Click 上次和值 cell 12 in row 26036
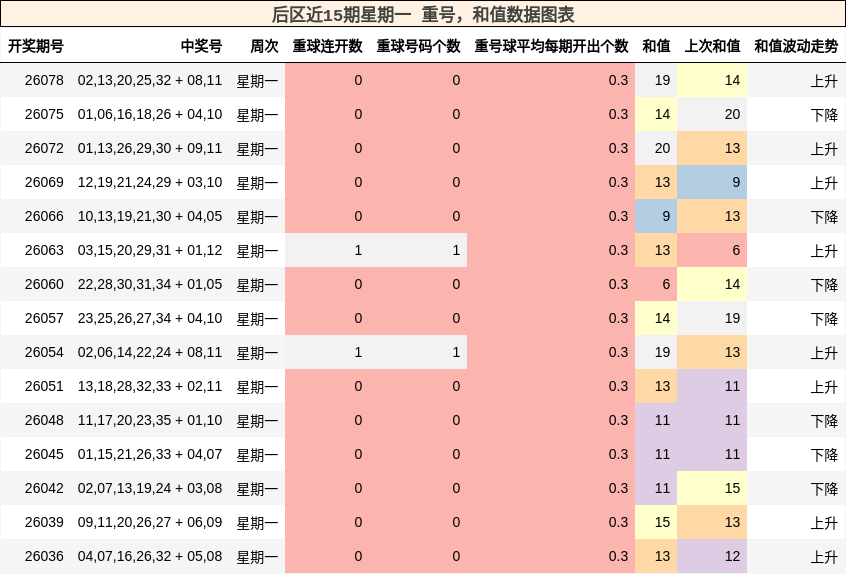Viewport: 846px width, 574px height. (712, 556)
